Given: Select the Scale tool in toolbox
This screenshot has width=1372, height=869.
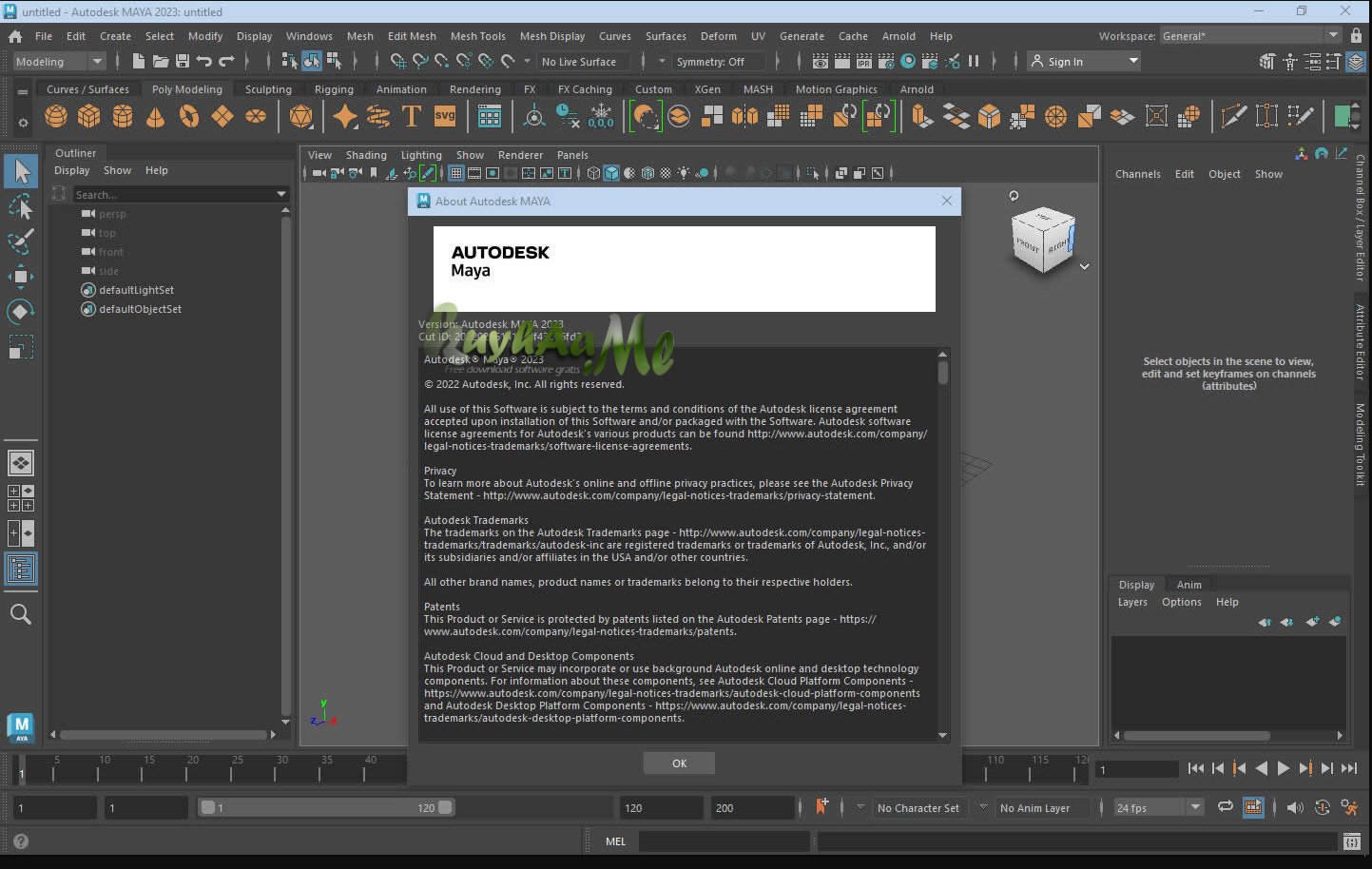Looking at the screenshot, I should click(21, 347).
